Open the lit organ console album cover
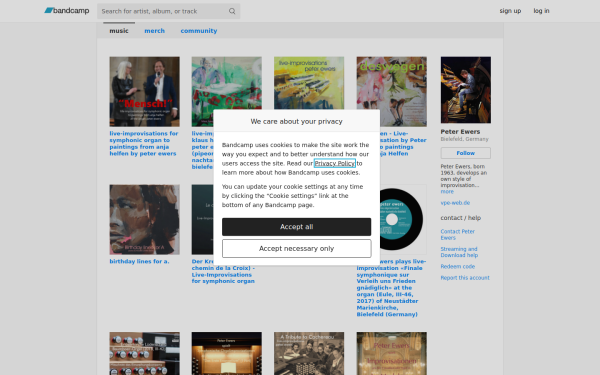Viewport: 600px width, 375px height. click(227, 354)
